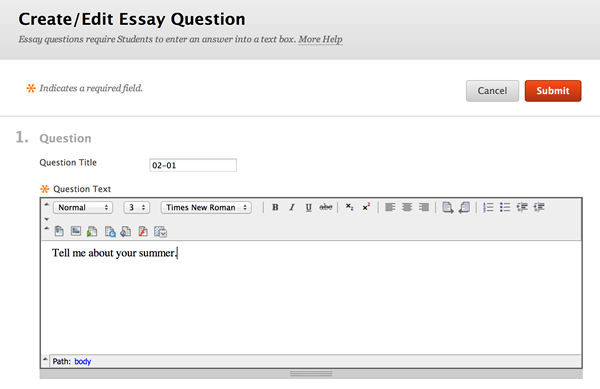Apply strikethrough formatting
Screen dimensions: 600x389
326,207
